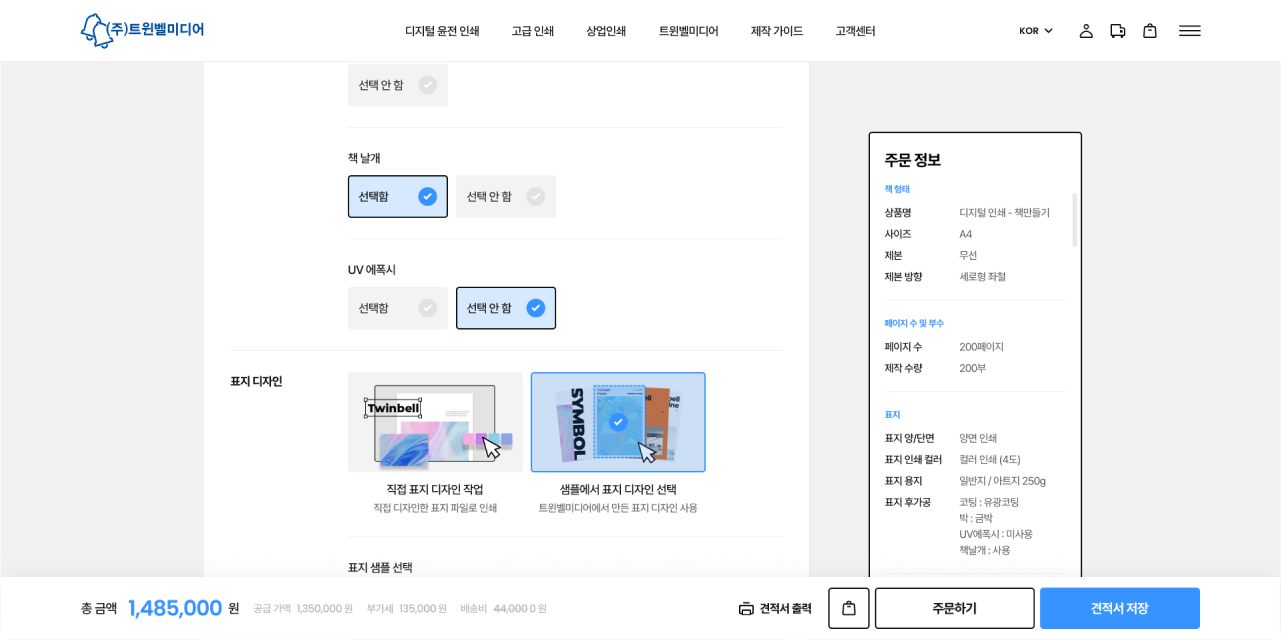This screenshot has height=640, width=1281.
Task: Select 샘플에서 표지 디자인 선택 thumbnail
Action: point(618,422)
